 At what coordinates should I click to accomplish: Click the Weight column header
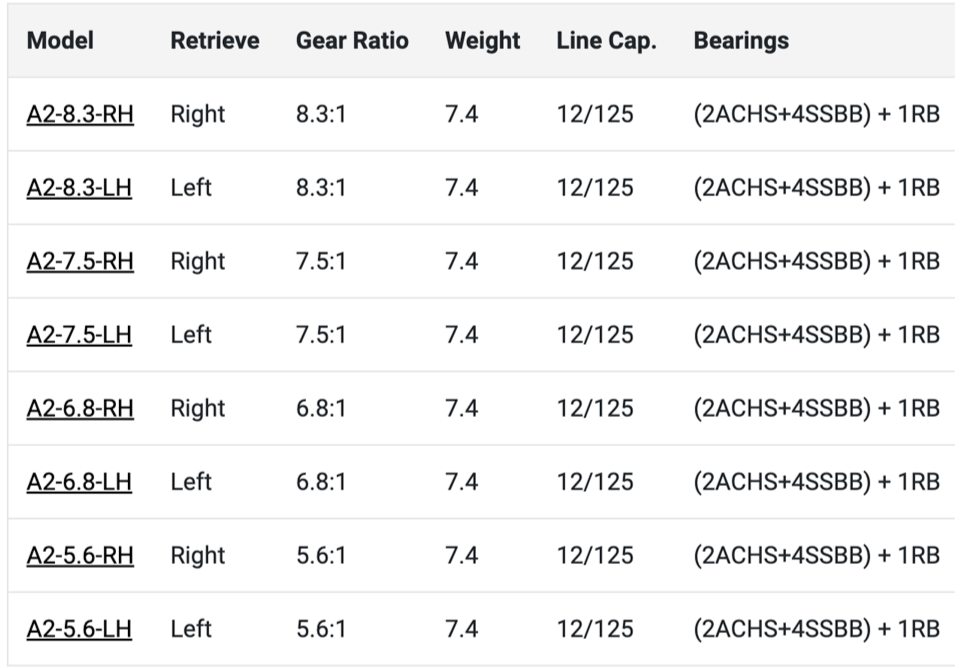tap(482, 41)
